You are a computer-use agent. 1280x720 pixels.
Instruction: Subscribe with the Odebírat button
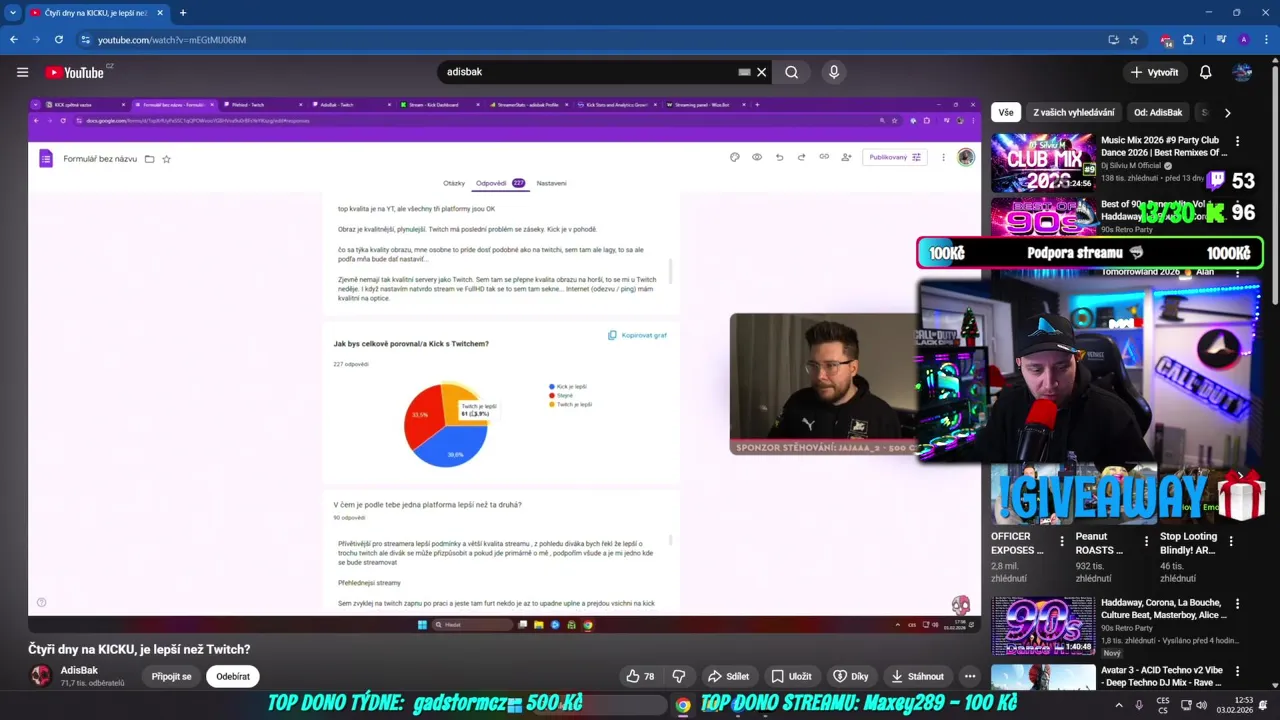point(233,676)
